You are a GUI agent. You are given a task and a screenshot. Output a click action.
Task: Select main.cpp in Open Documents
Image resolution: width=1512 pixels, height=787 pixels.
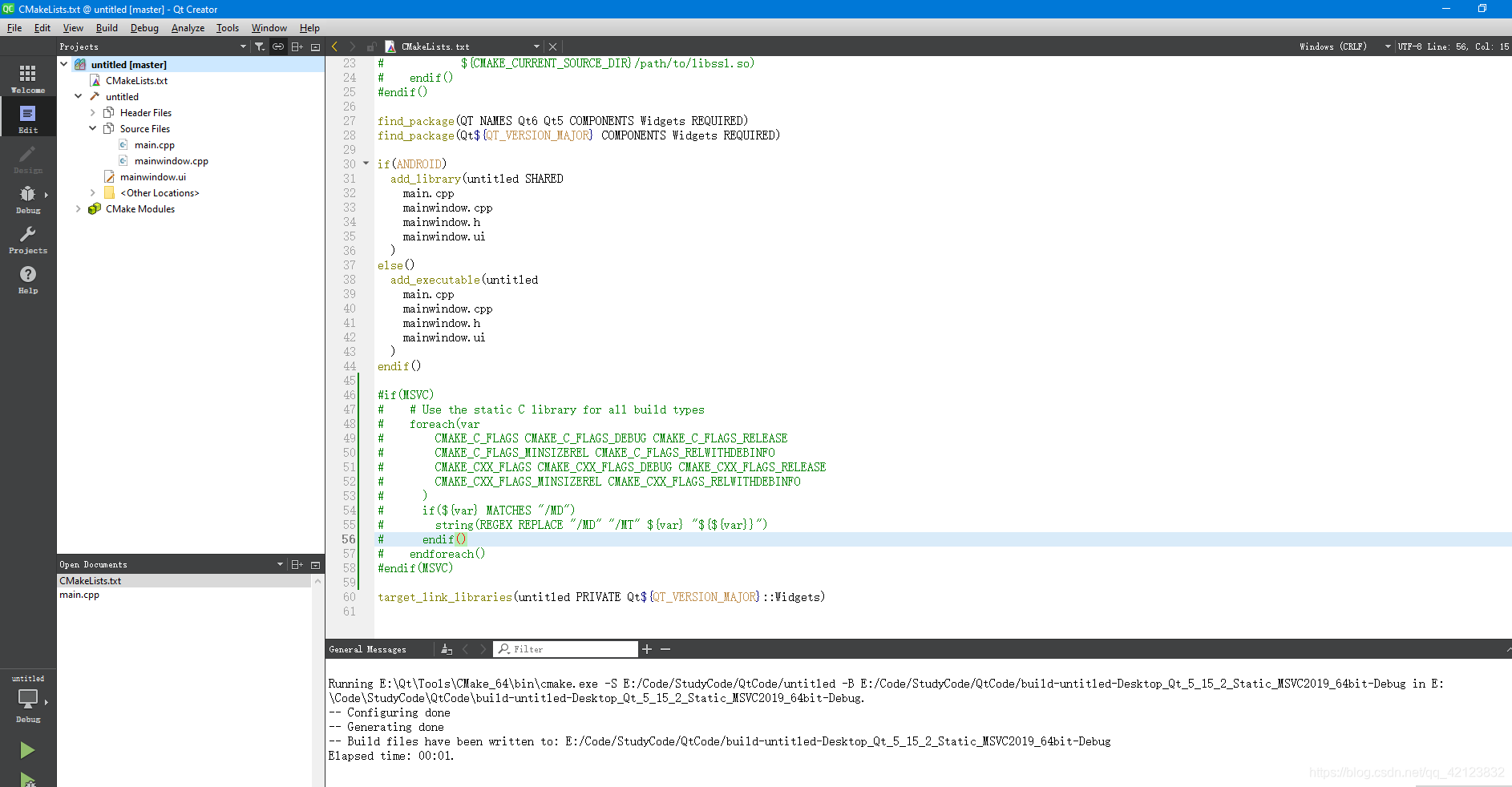tap(80, 595)
